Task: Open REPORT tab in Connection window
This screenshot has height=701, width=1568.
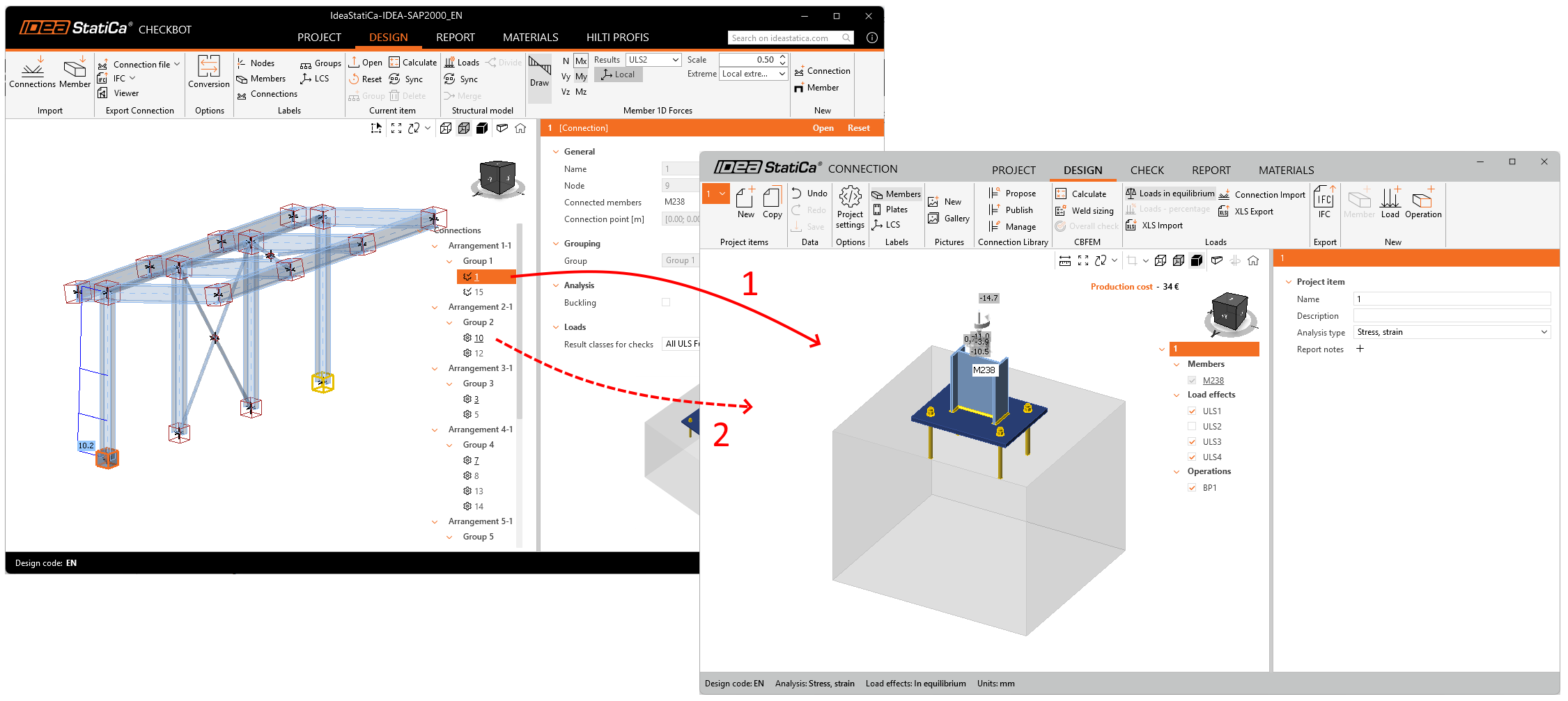Action: 1211,171
